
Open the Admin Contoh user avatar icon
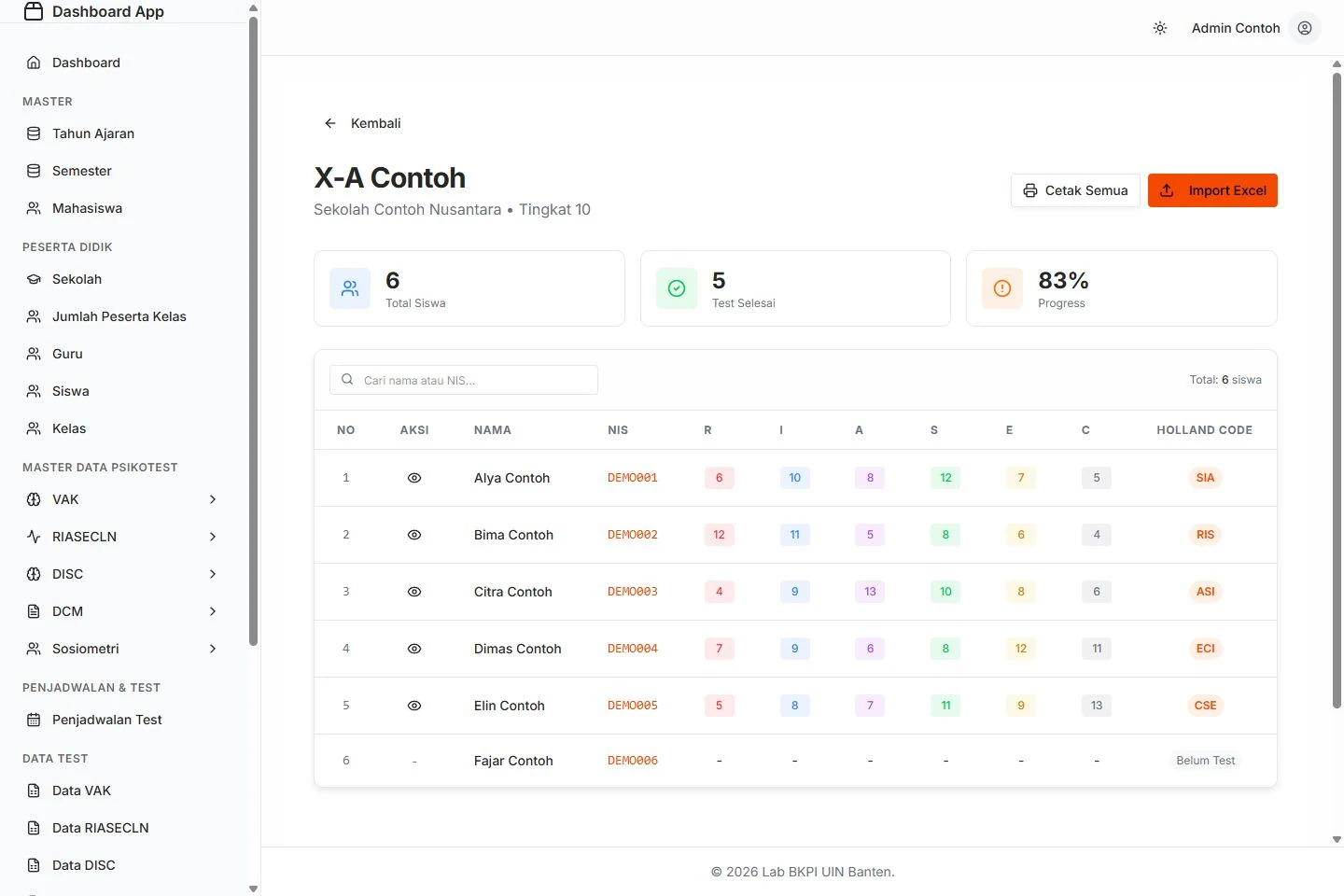[x=1305, y=28]
